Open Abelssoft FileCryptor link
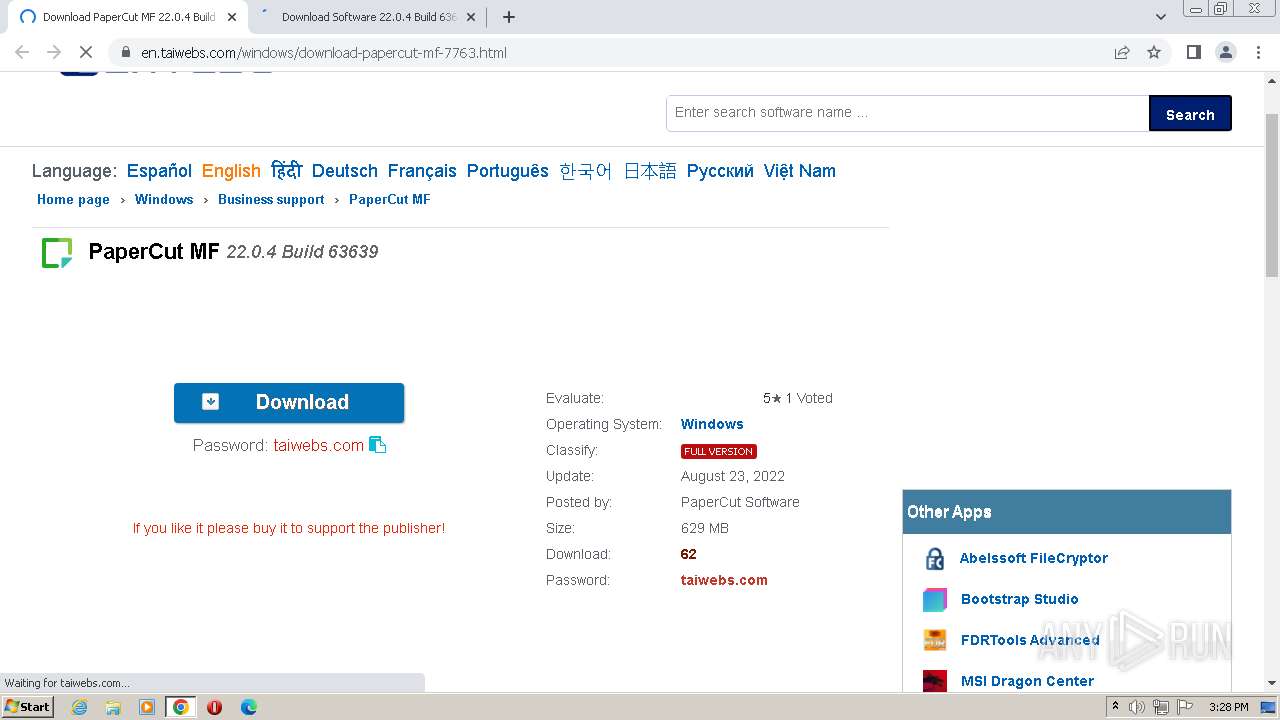Screen dimensions: 1280x720 point(1034,558)
